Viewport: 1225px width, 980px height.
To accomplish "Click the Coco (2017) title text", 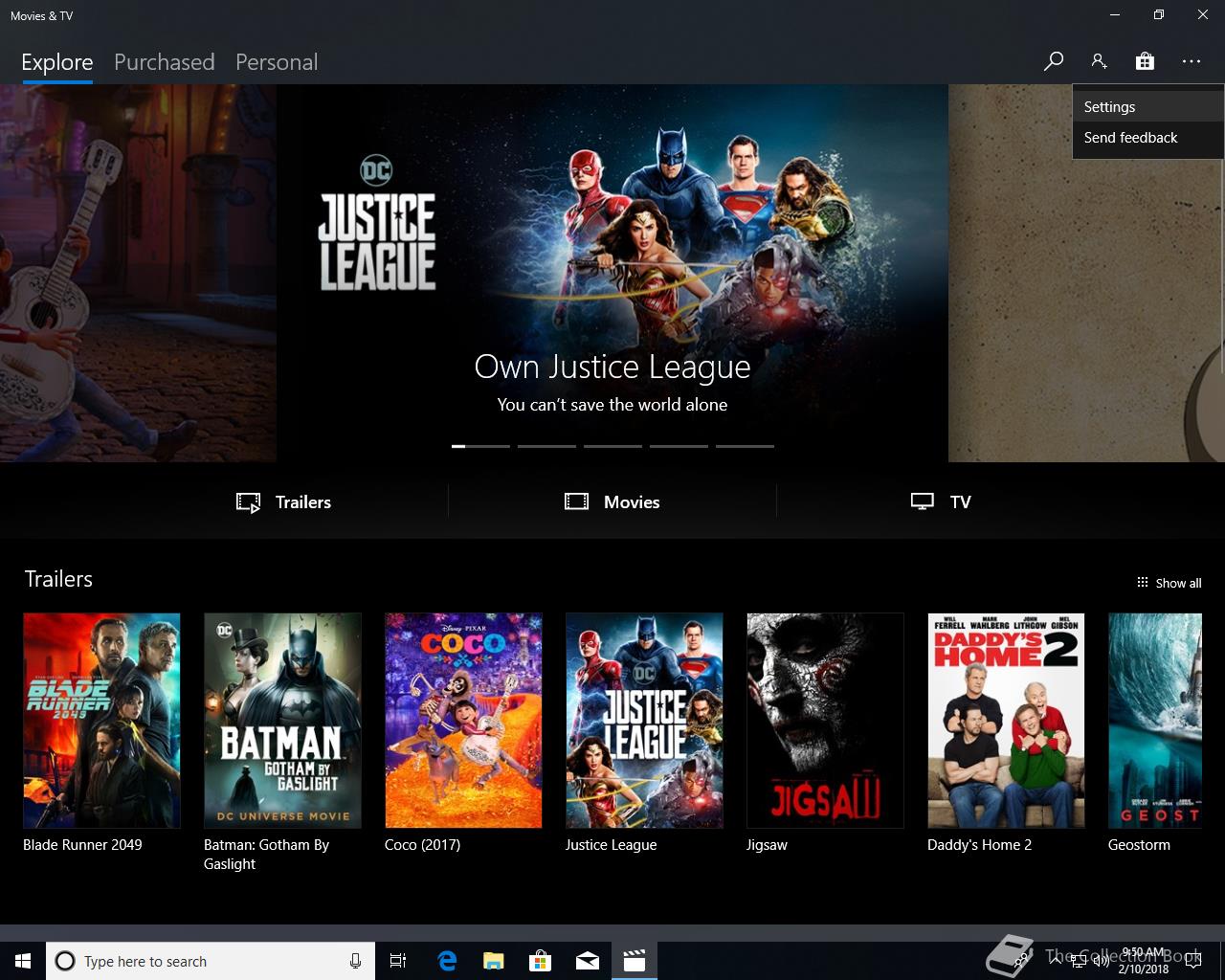I will tap(422, 845).
